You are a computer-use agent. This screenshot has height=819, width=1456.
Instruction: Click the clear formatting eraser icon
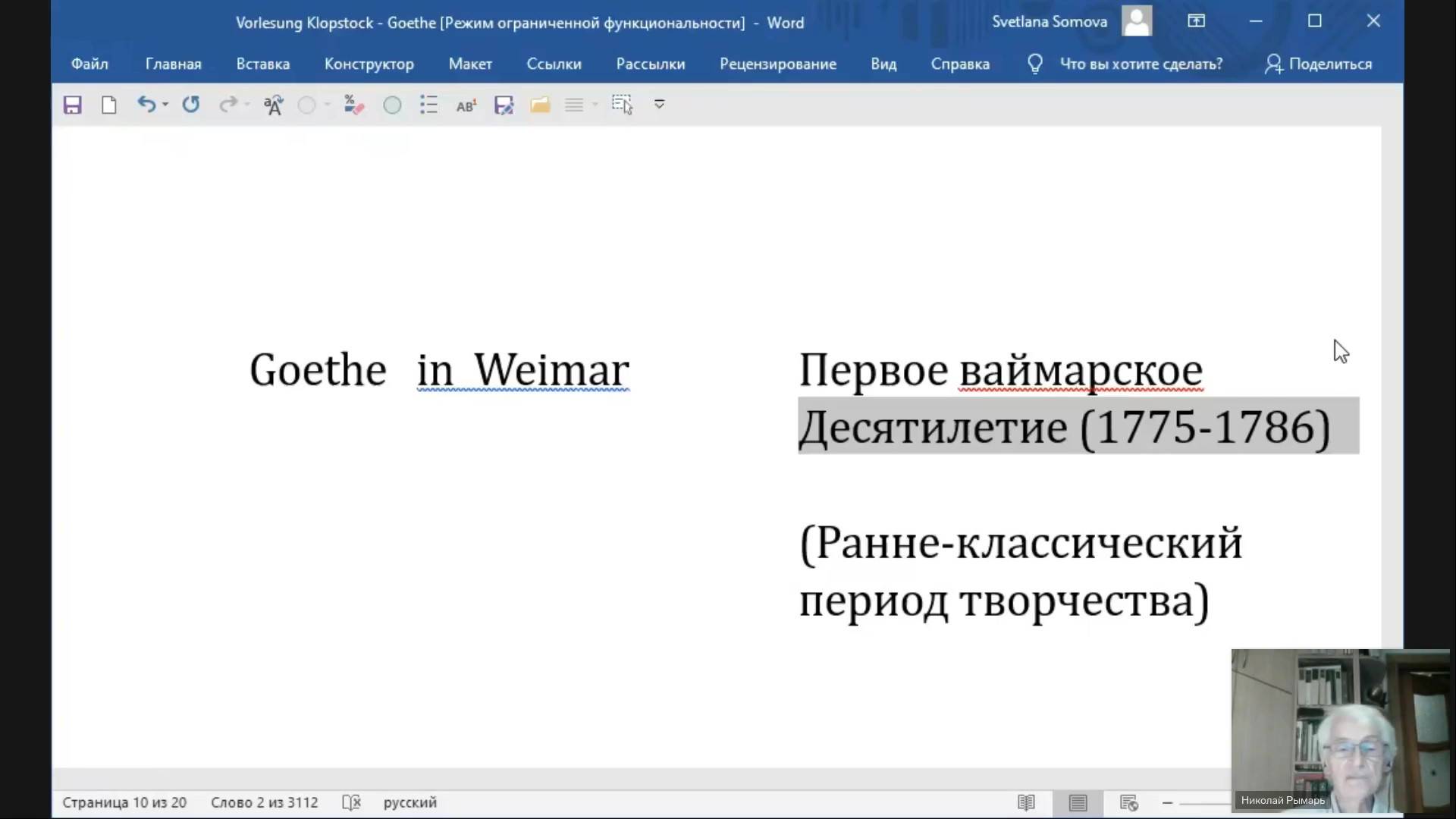[353, 105]
